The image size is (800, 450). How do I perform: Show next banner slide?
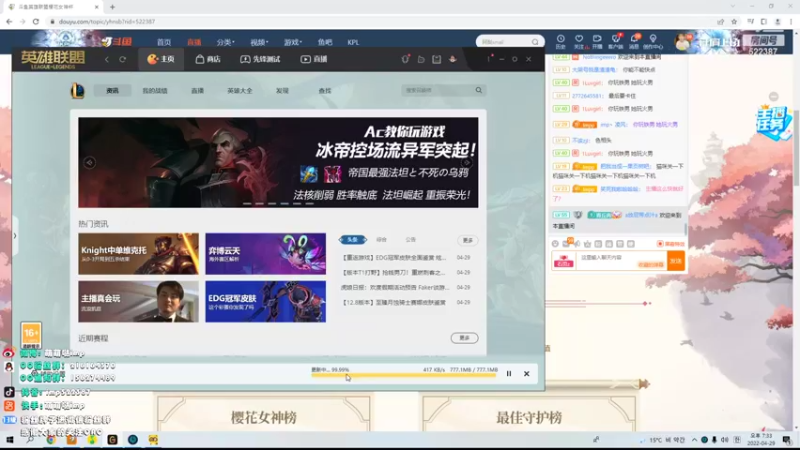pyautogui.click(x=466, y=163)
